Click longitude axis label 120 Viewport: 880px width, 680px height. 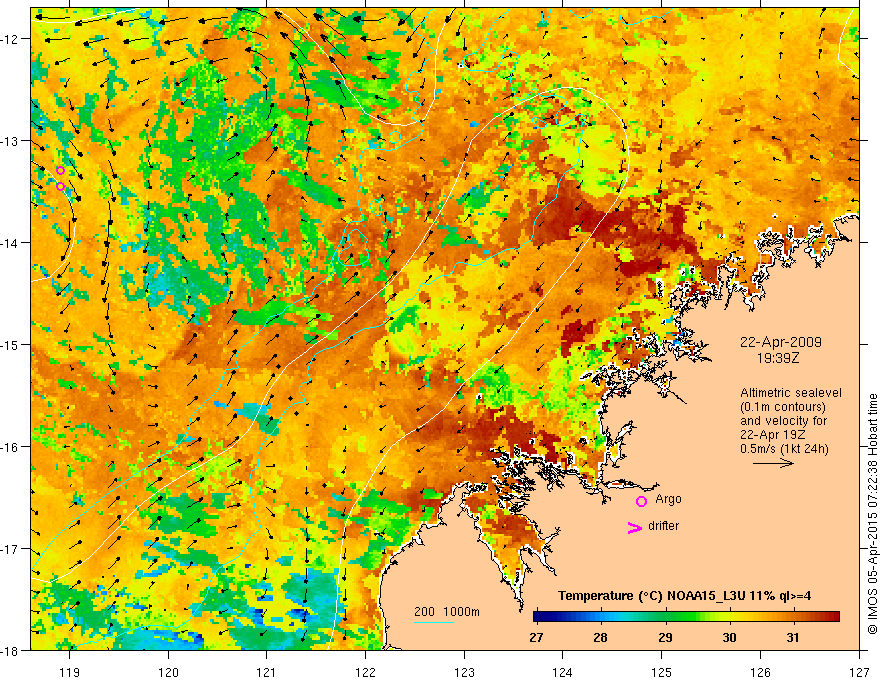pos(168,672)
